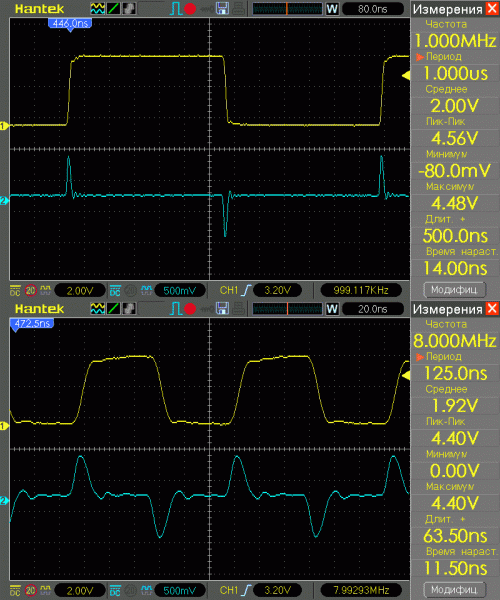500x600 pixels.
Task: Click the Модифиц button in top panel
Action: pos(454,290)
